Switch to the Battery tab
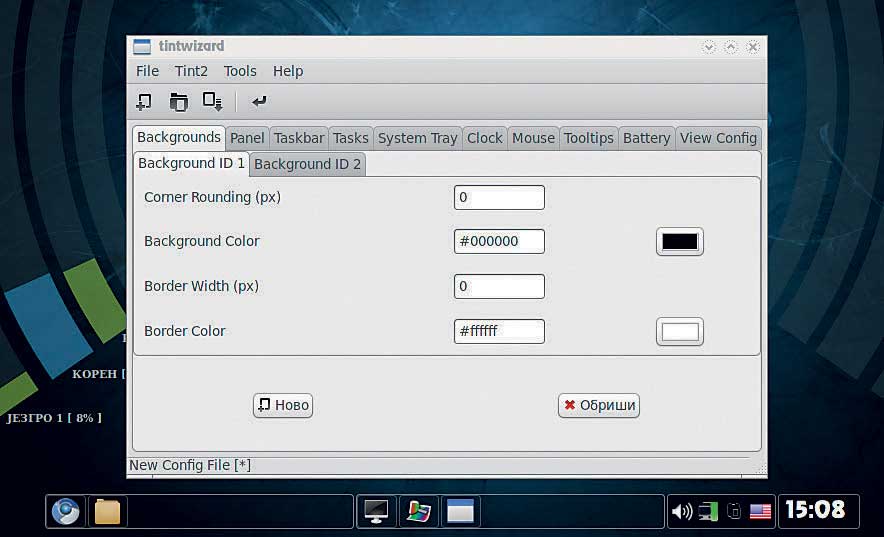This screenshot has width=884, height=537. coord(647,138)
